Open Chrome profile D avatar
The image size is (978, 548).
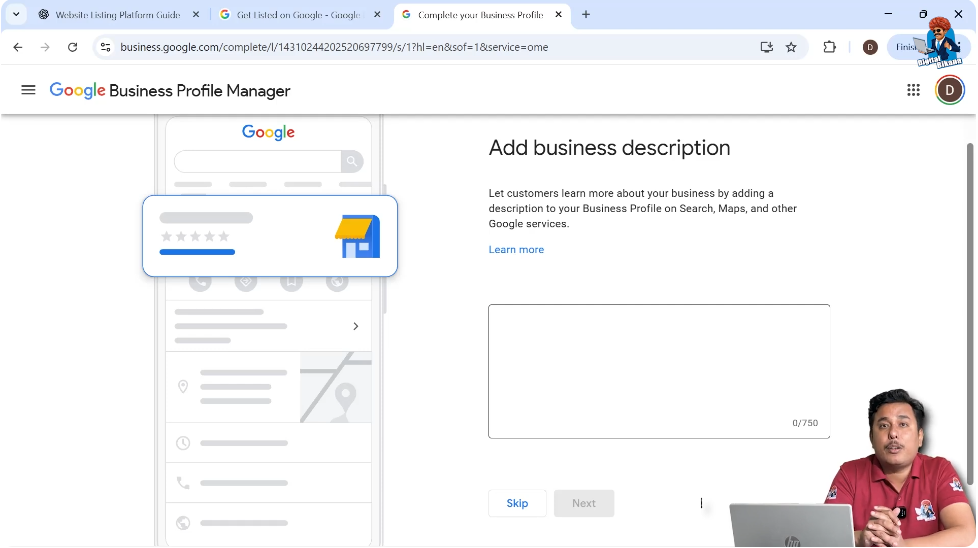[x=869, y=47]
